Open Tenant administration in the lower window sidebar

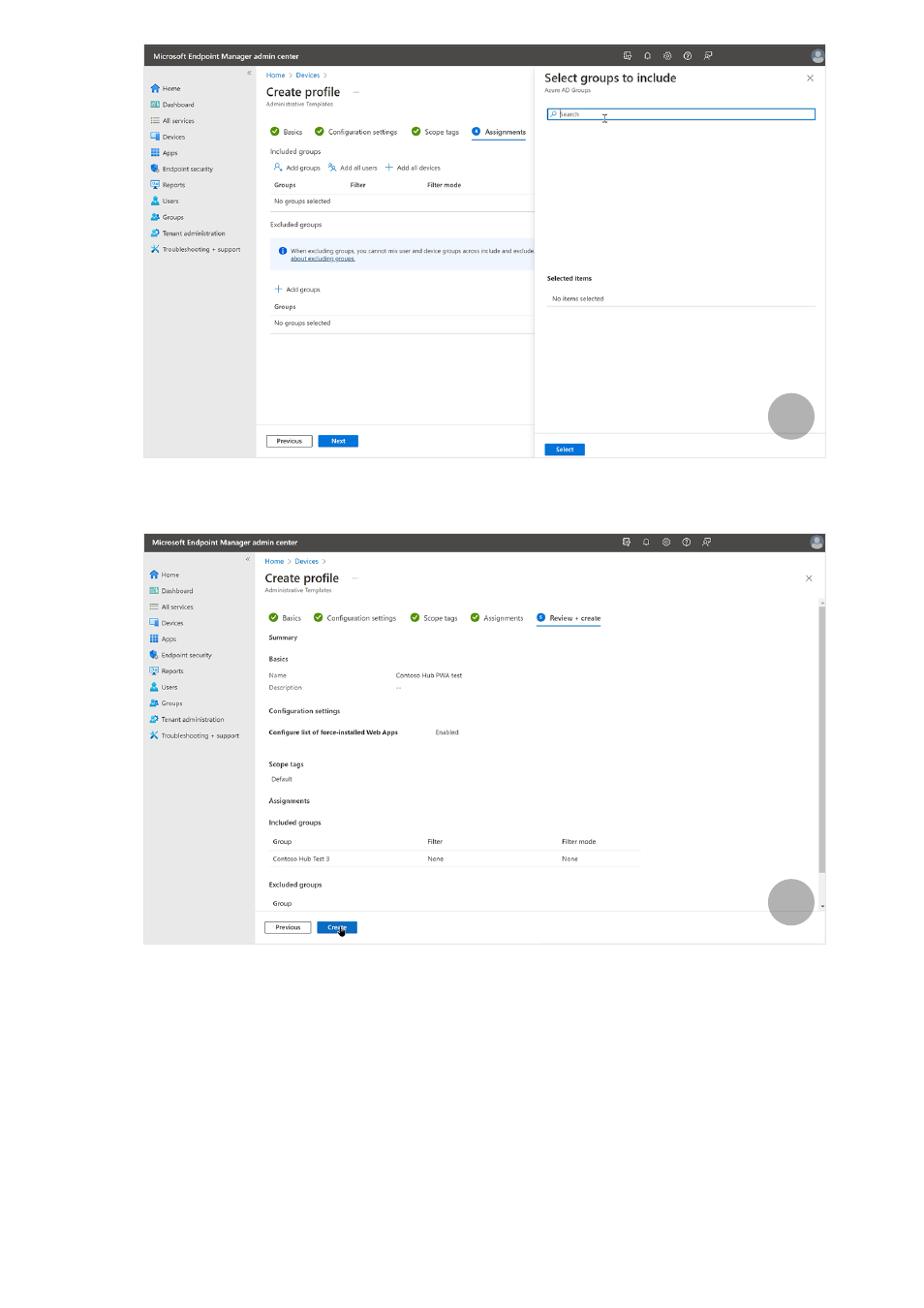coord(192,720)
